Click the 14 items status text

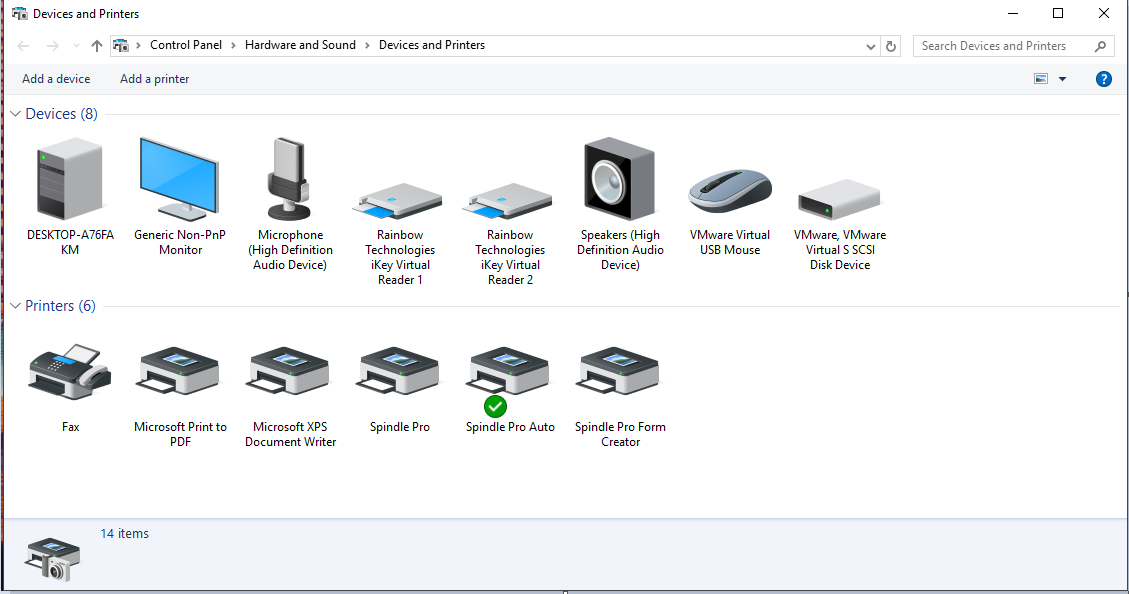click(x=125, y=534)
